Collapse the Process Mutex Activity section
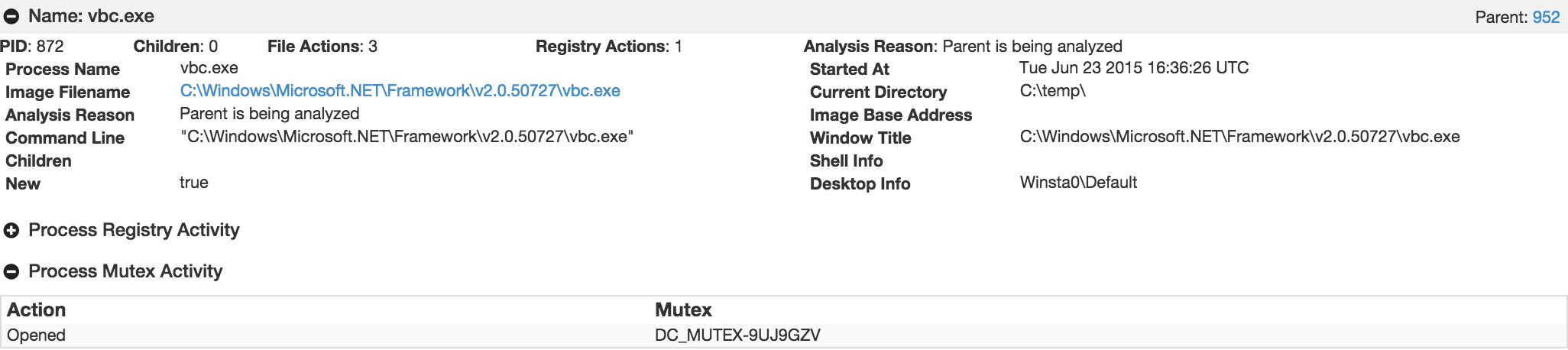This screenshot has height=350, width=1568. pyautogui.click(x=11, y=272)
